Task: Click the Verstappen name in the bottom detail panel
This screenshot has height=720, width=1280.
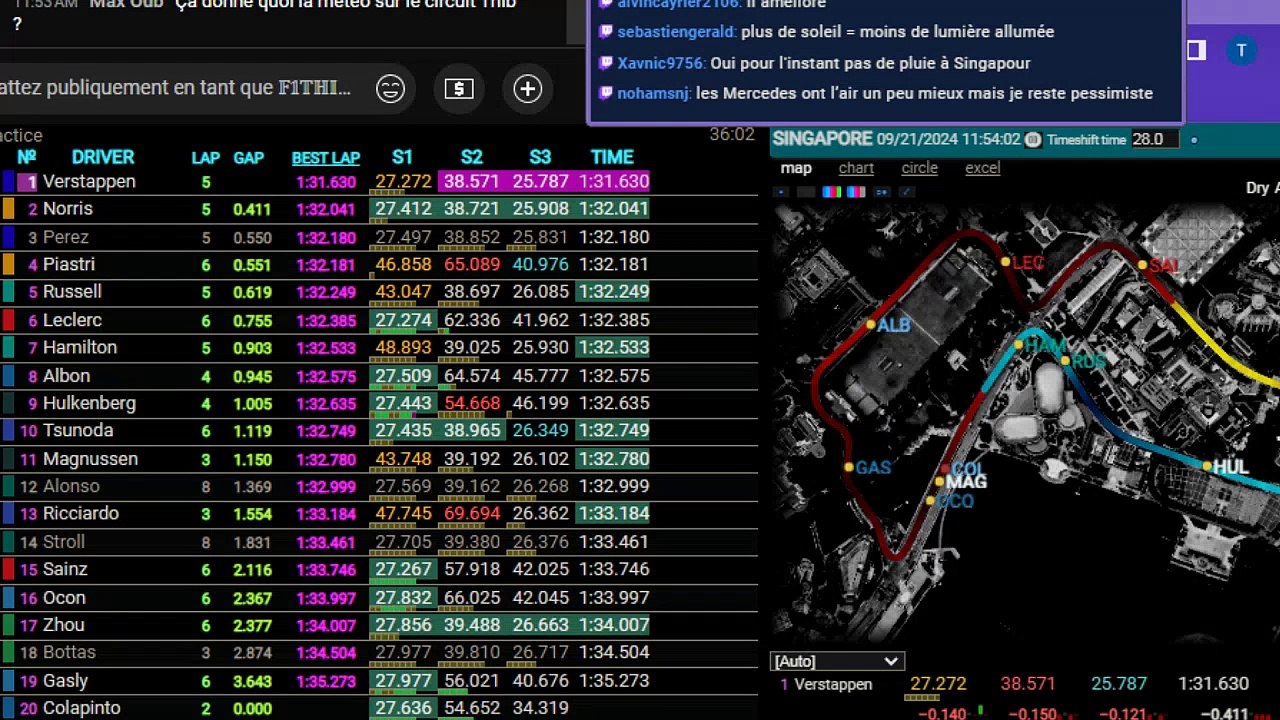Action: [x=834, y=685]
